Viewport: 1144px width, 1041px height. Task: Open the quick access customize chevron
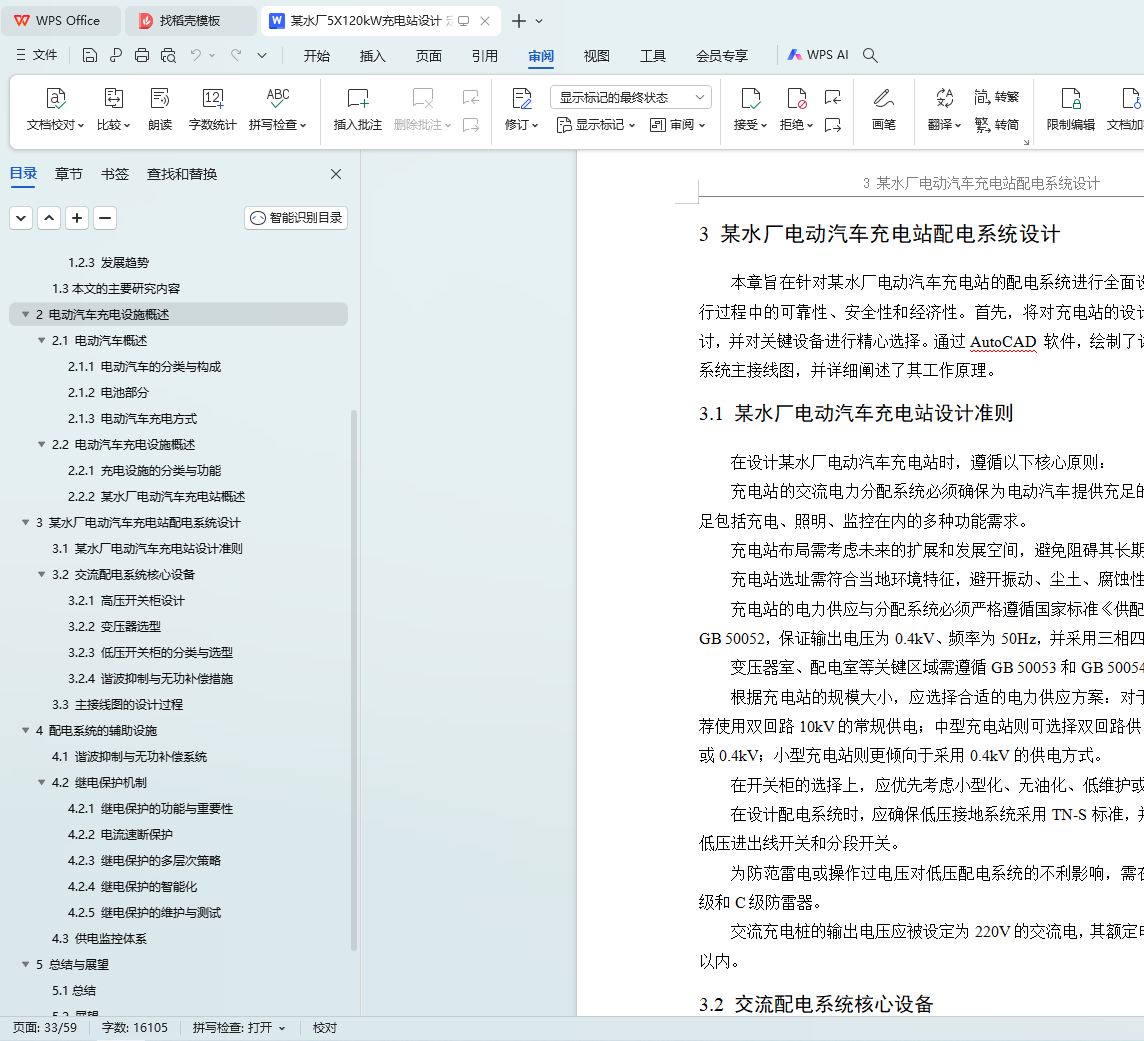click(262, 55)
